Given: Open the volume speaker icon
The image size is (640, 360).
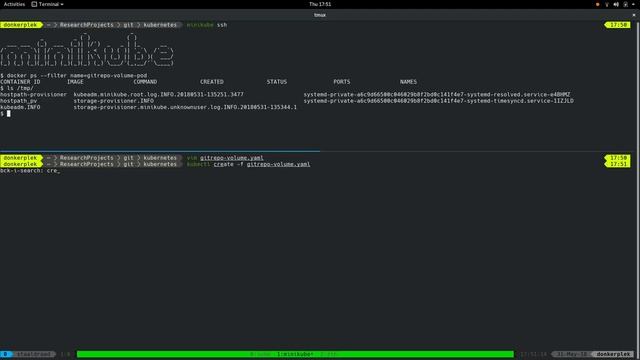Looking at the screenshot, I should point(616,4).
